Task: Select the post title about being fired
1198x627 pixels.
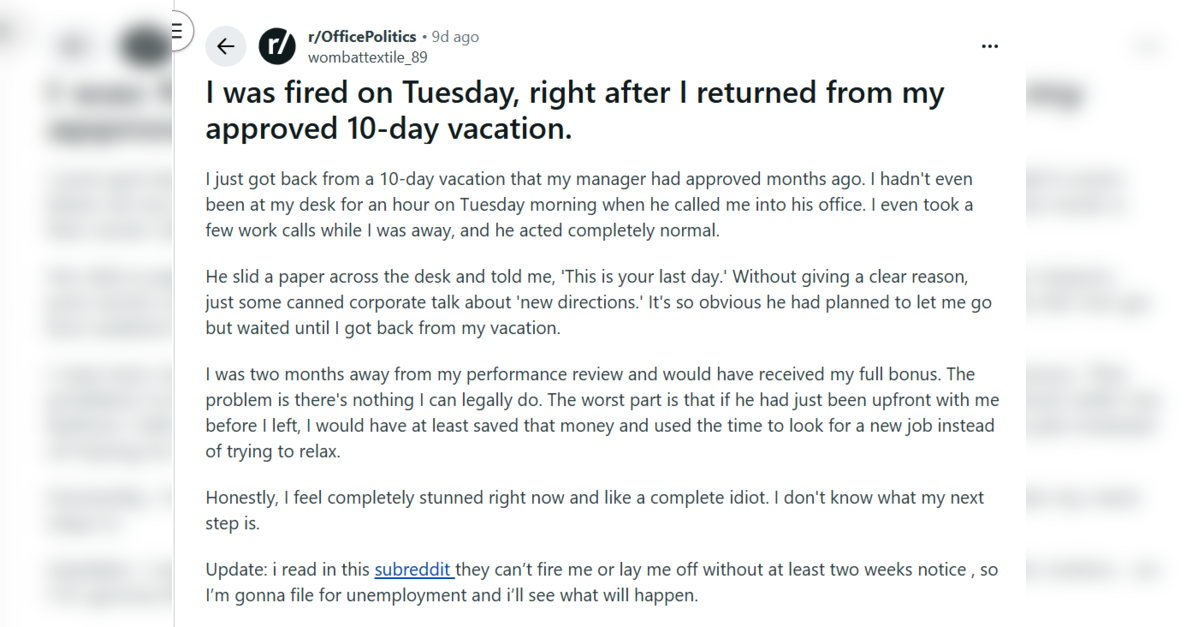Action: click(x=574, y=109)
